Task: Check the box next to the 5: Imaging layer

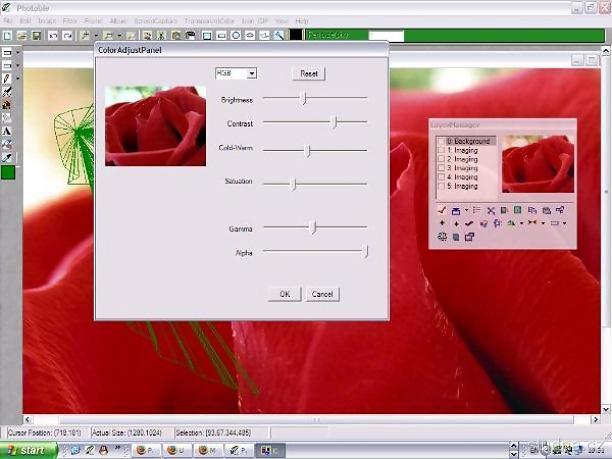Action: click(441, 186)
